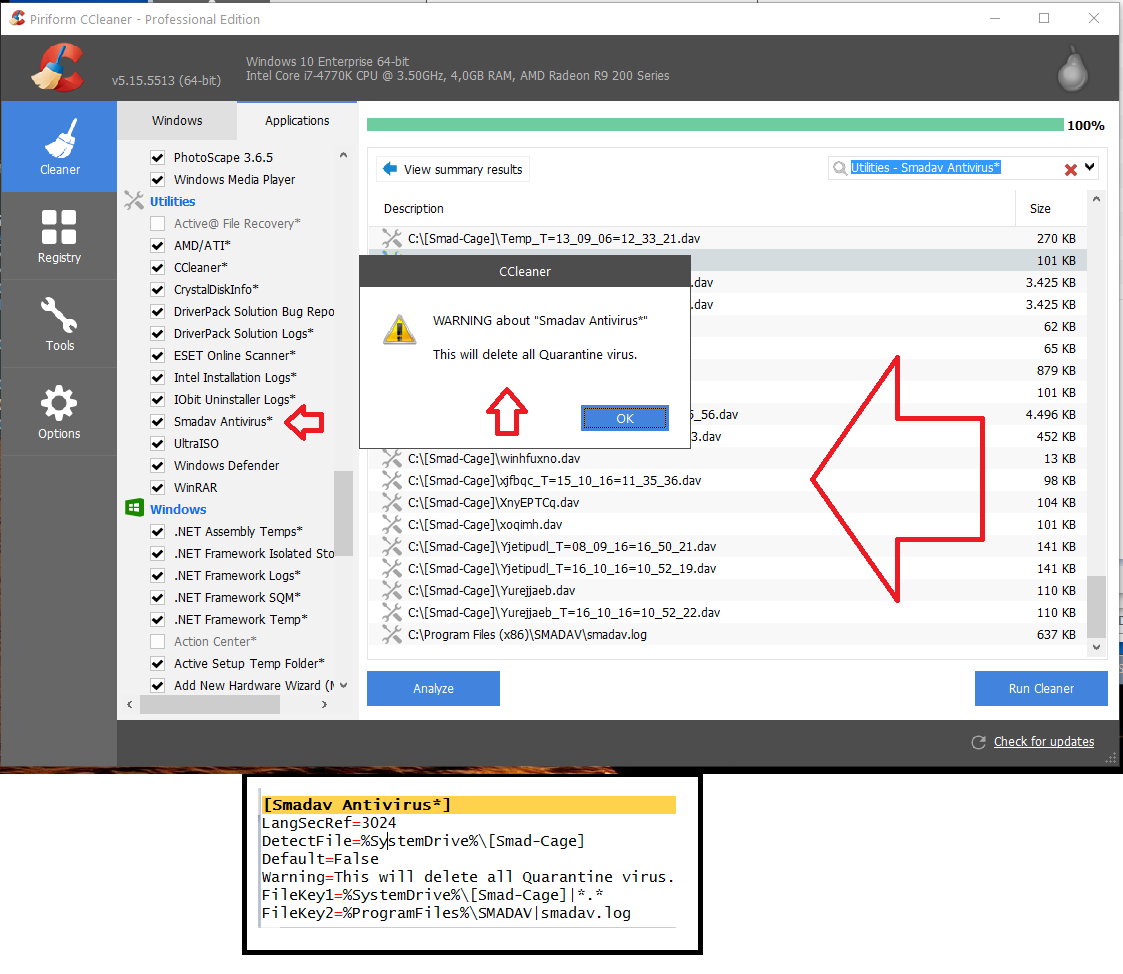
Task: Click the applications list vertical scrollbar thumb
Action: (343, 513)
